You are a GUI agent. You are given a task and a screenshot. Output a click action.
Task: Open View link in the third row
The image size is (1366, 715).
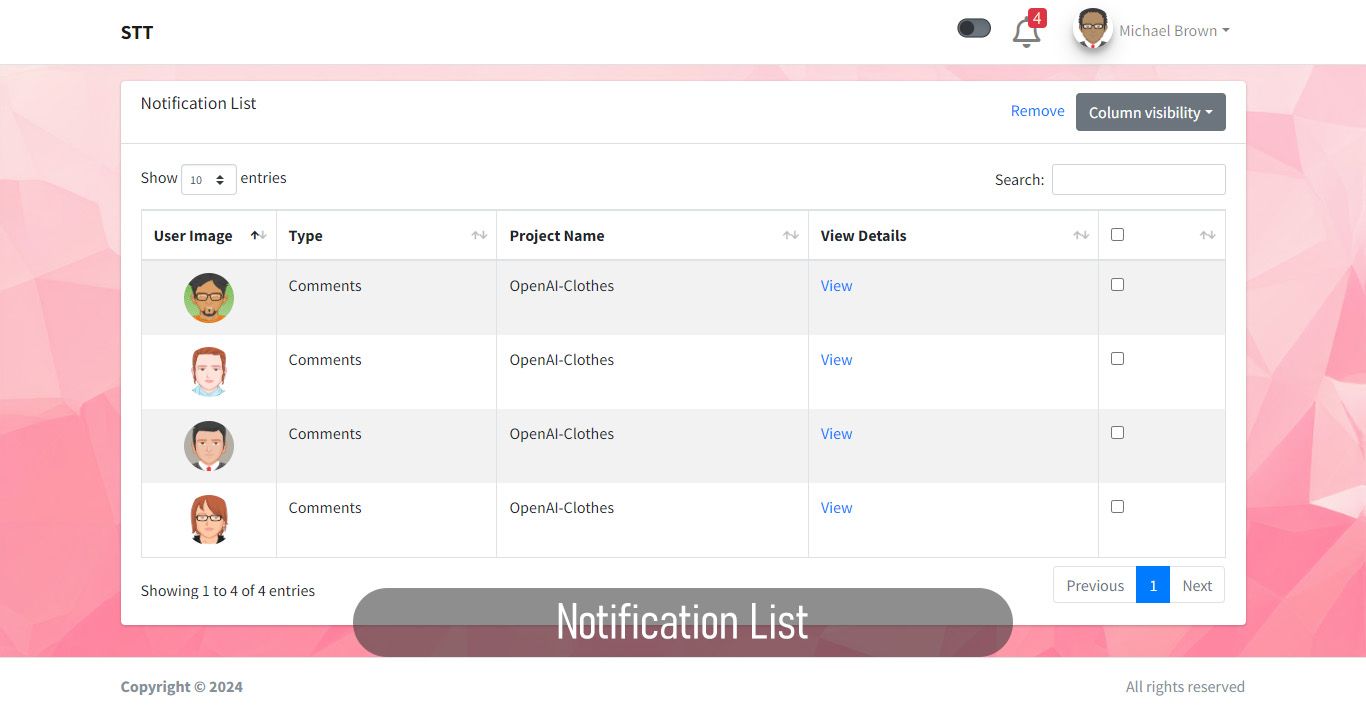pos(836,434)
